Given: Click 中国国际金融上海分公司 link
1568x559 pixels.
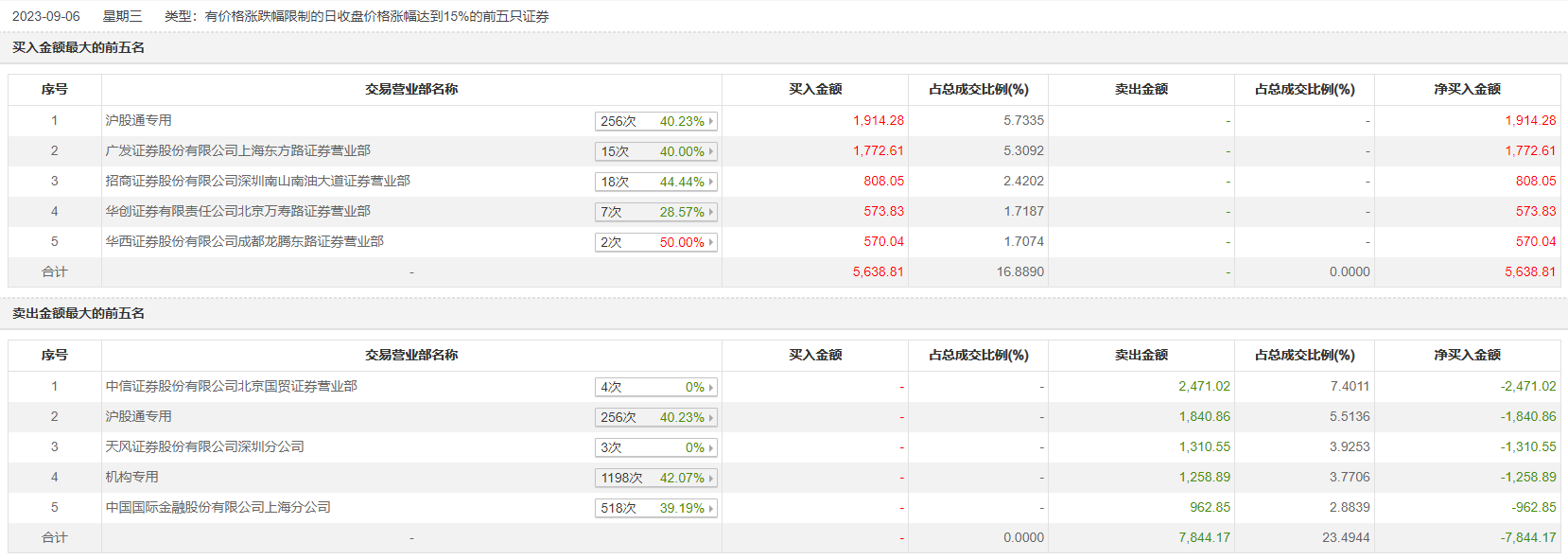Looking at the screenshot, I should [218, 507].
